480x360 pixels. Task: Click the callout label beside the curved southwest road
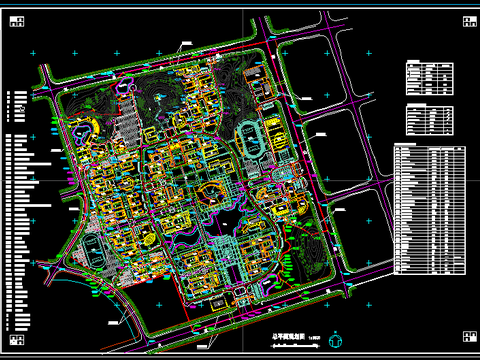point(114,323)
